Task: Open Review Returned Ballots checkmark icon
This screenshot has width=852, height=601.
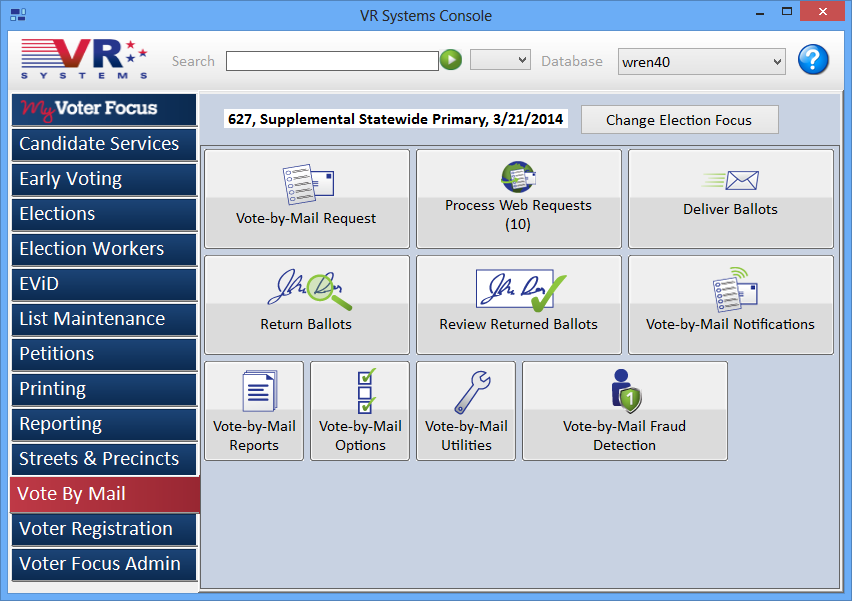Action: coord(521,290)
